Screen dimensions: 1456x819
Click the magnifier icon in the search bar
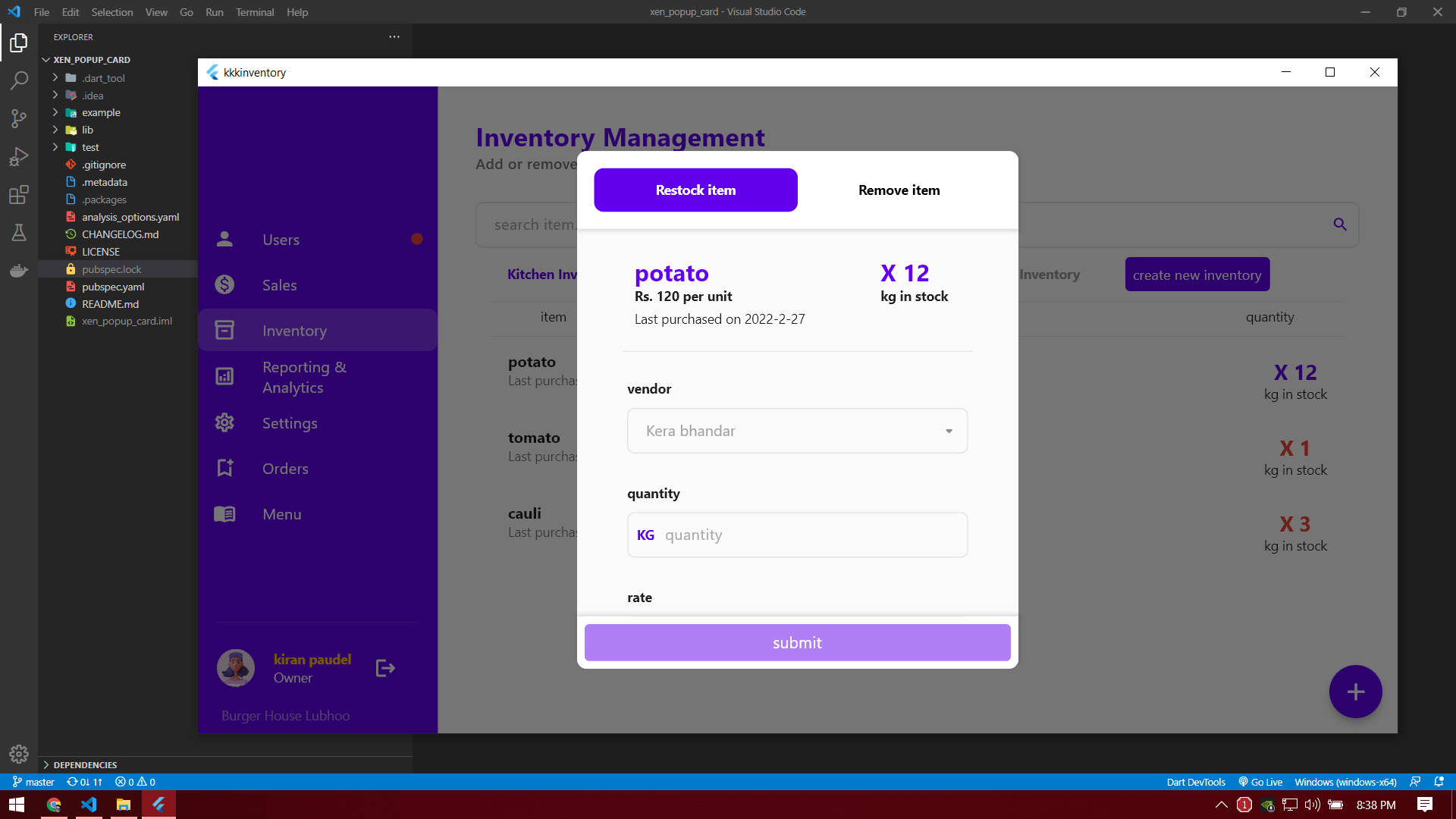(x=1339, y=224)
